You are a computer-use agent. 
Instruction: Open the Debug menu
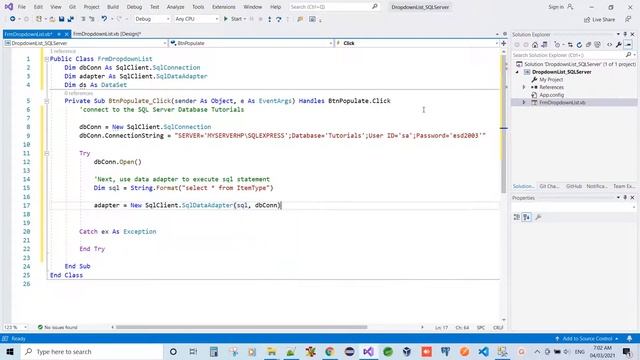[x=134, y=7]
